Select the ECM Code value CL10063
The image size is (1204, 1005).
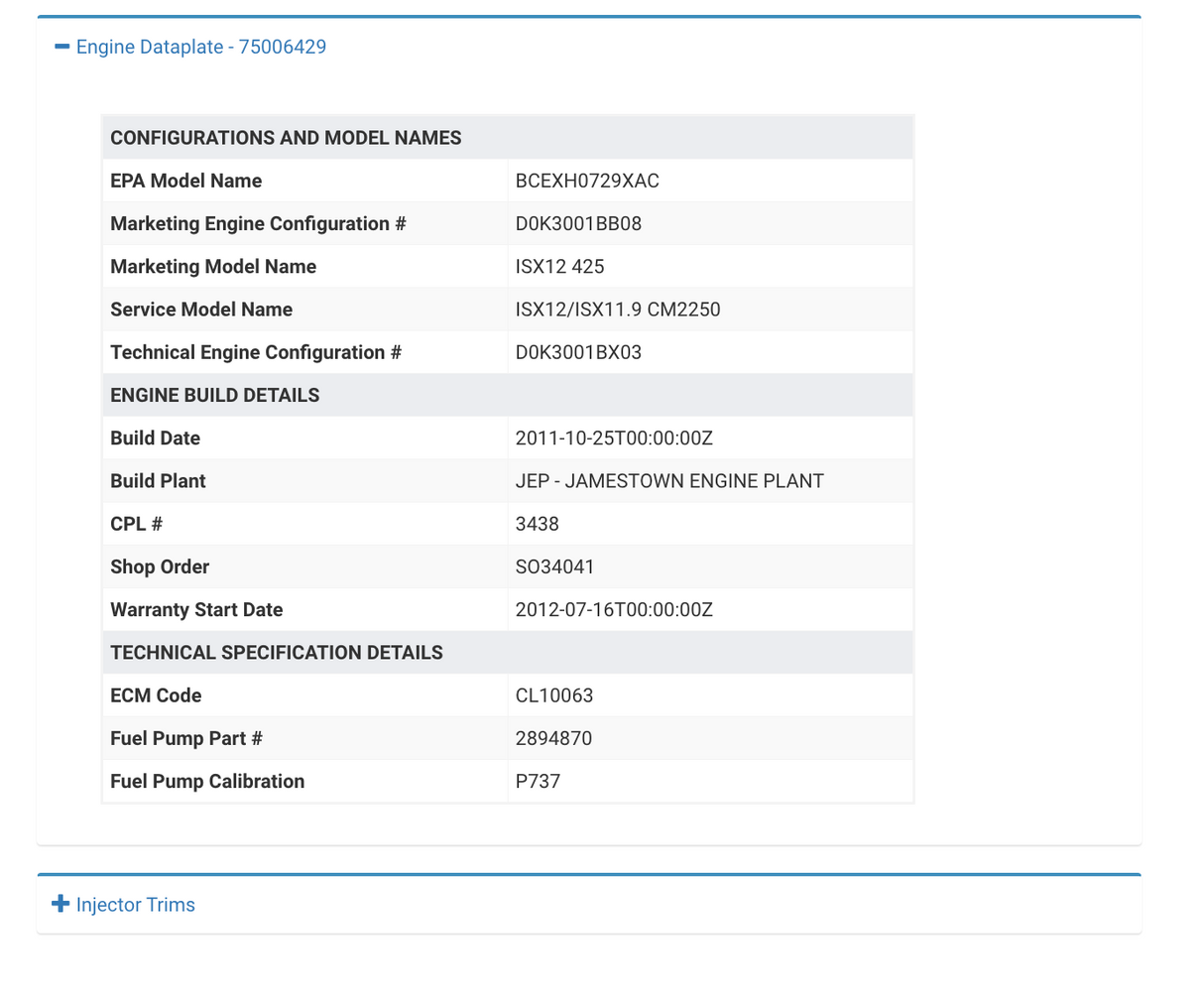point(553,695)
